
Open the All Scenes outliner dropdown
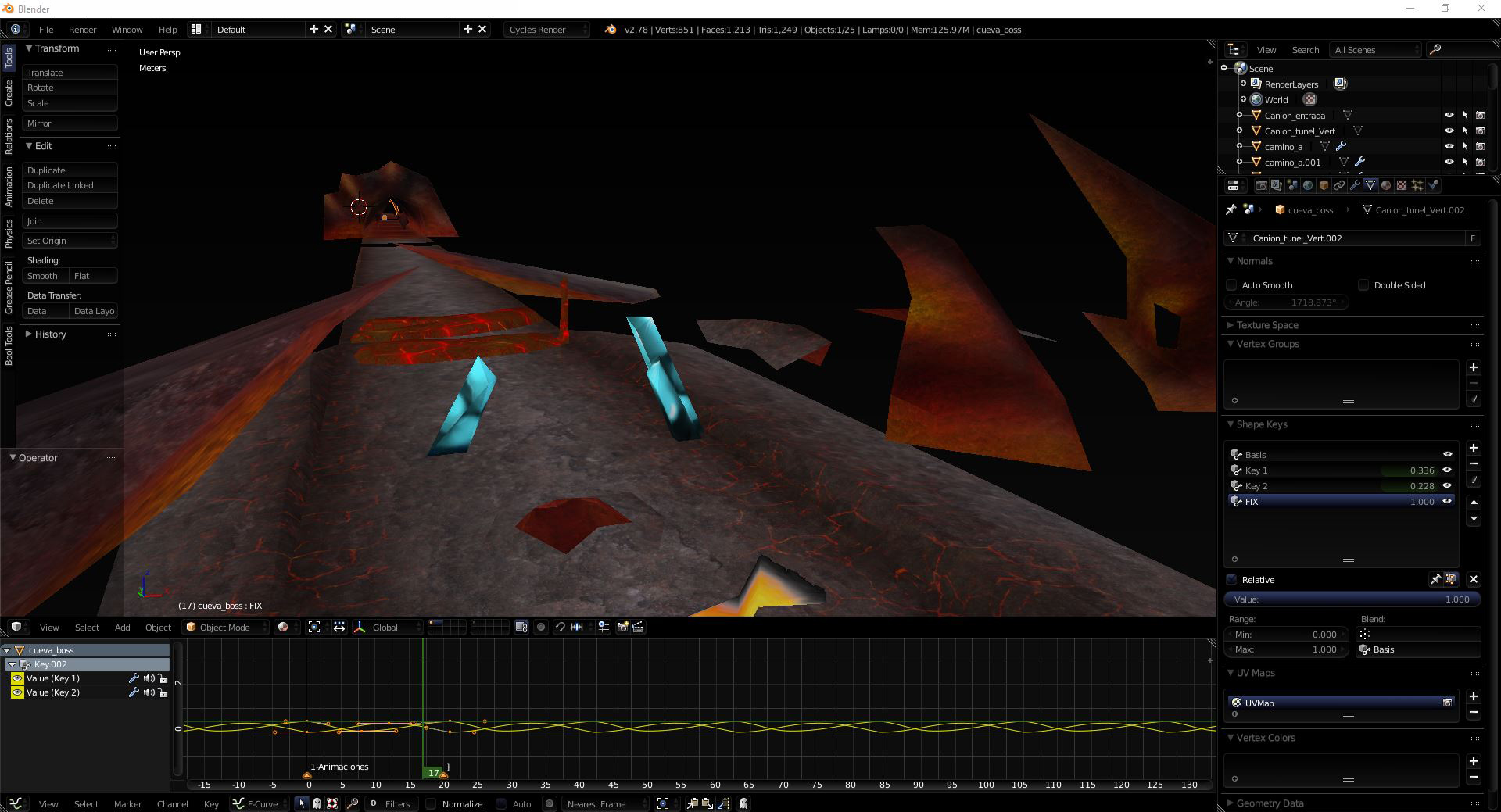(x=1375, y=50)
